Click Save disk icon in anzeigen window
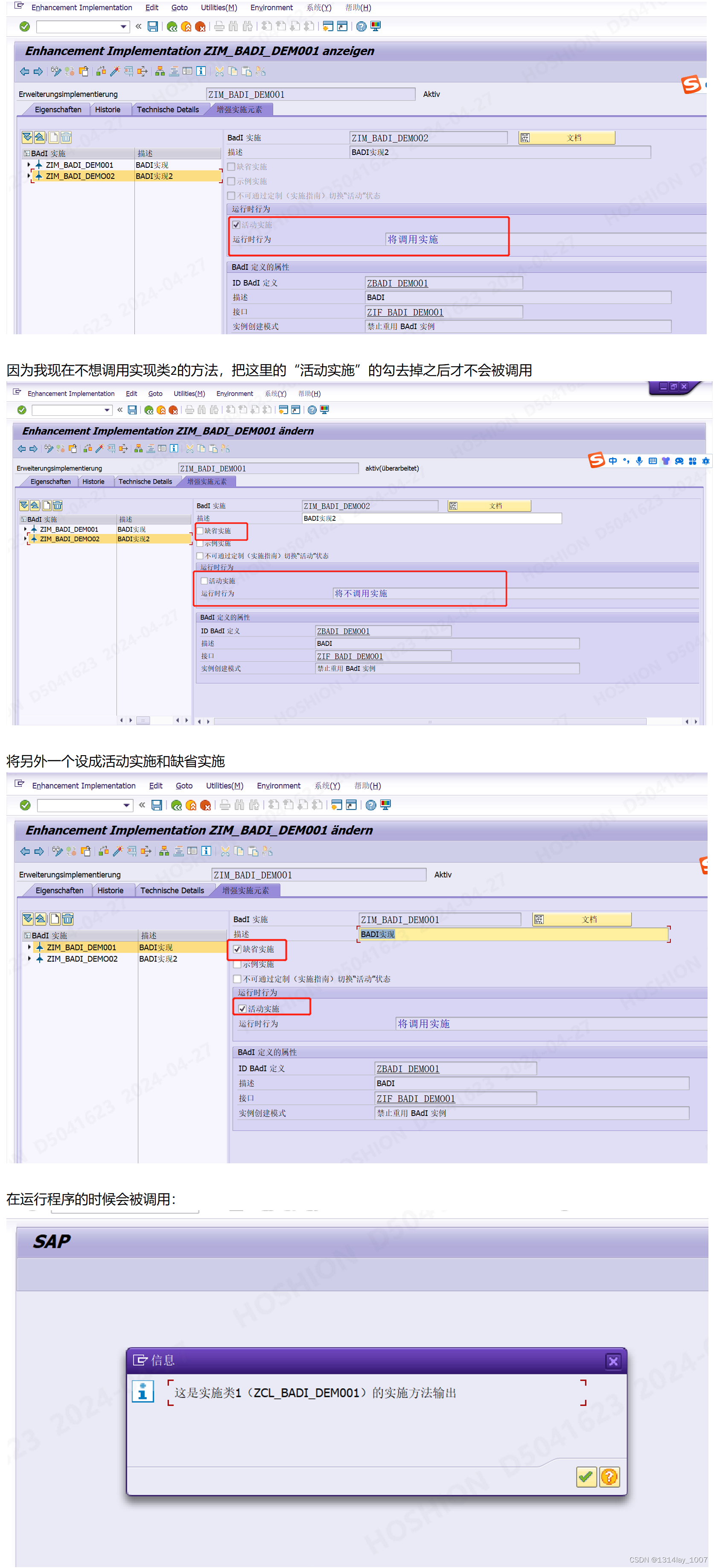This screenshot has width=714, height=1568. point(153,27)
